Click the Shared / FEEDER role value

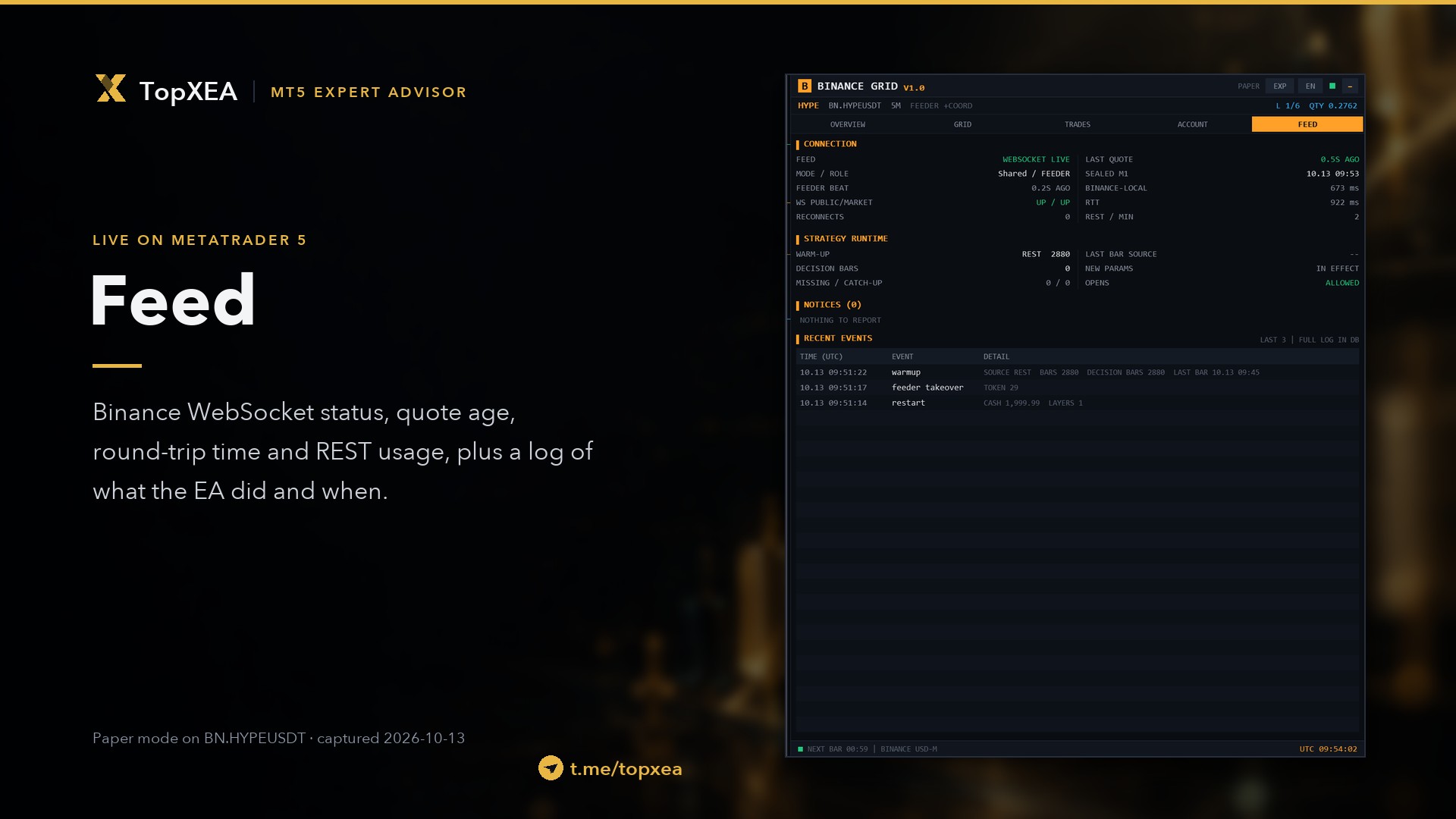(1034, 174)
